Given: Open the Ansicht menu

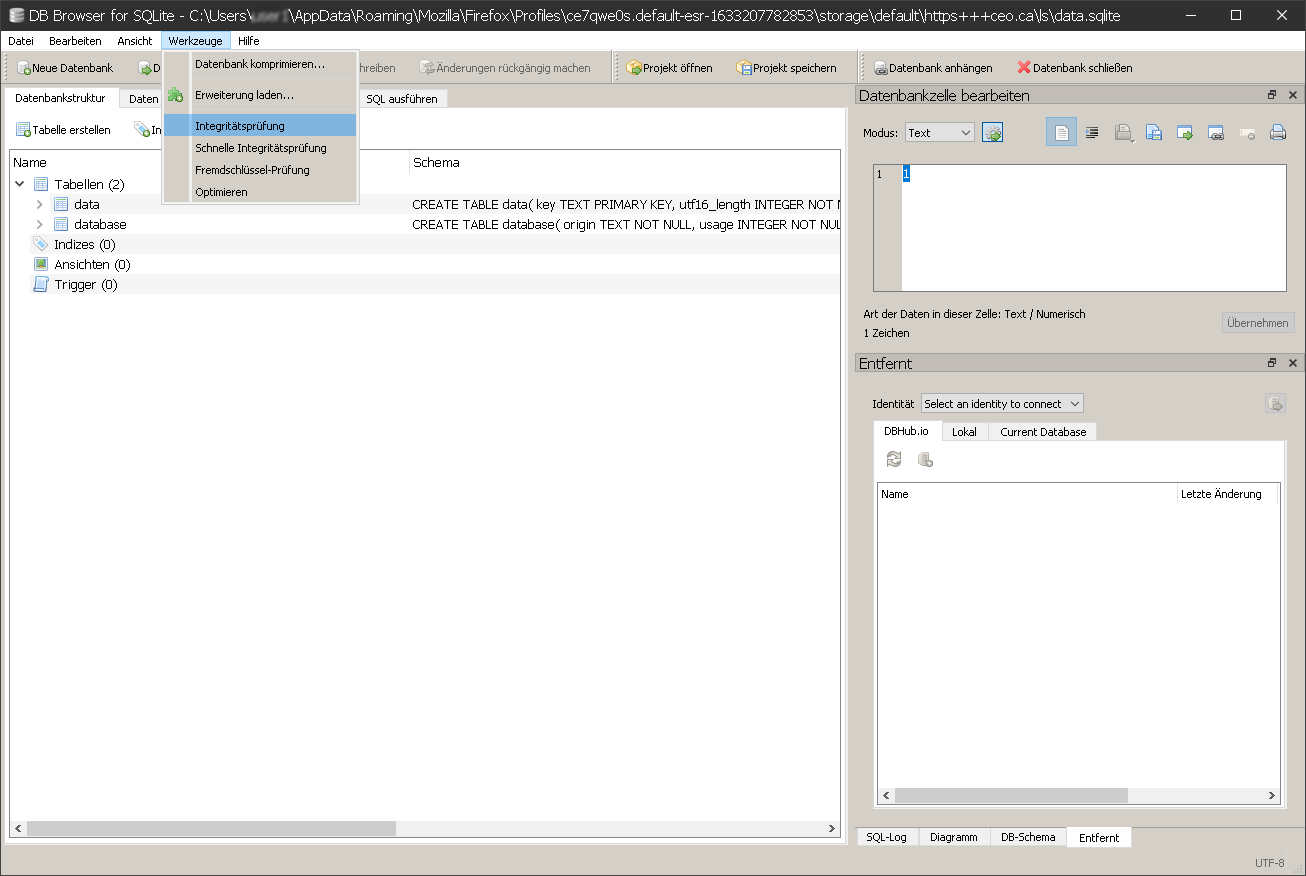Looking at the screenshot, I should point(135,41).
